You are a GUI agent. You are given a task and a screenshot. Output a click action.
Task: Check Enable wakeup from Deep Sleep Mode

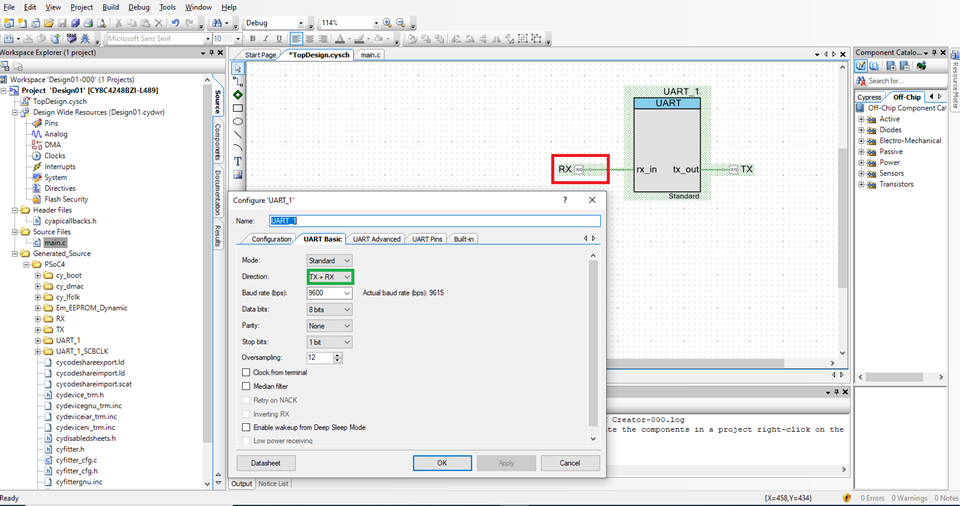(x=246, y=427)
